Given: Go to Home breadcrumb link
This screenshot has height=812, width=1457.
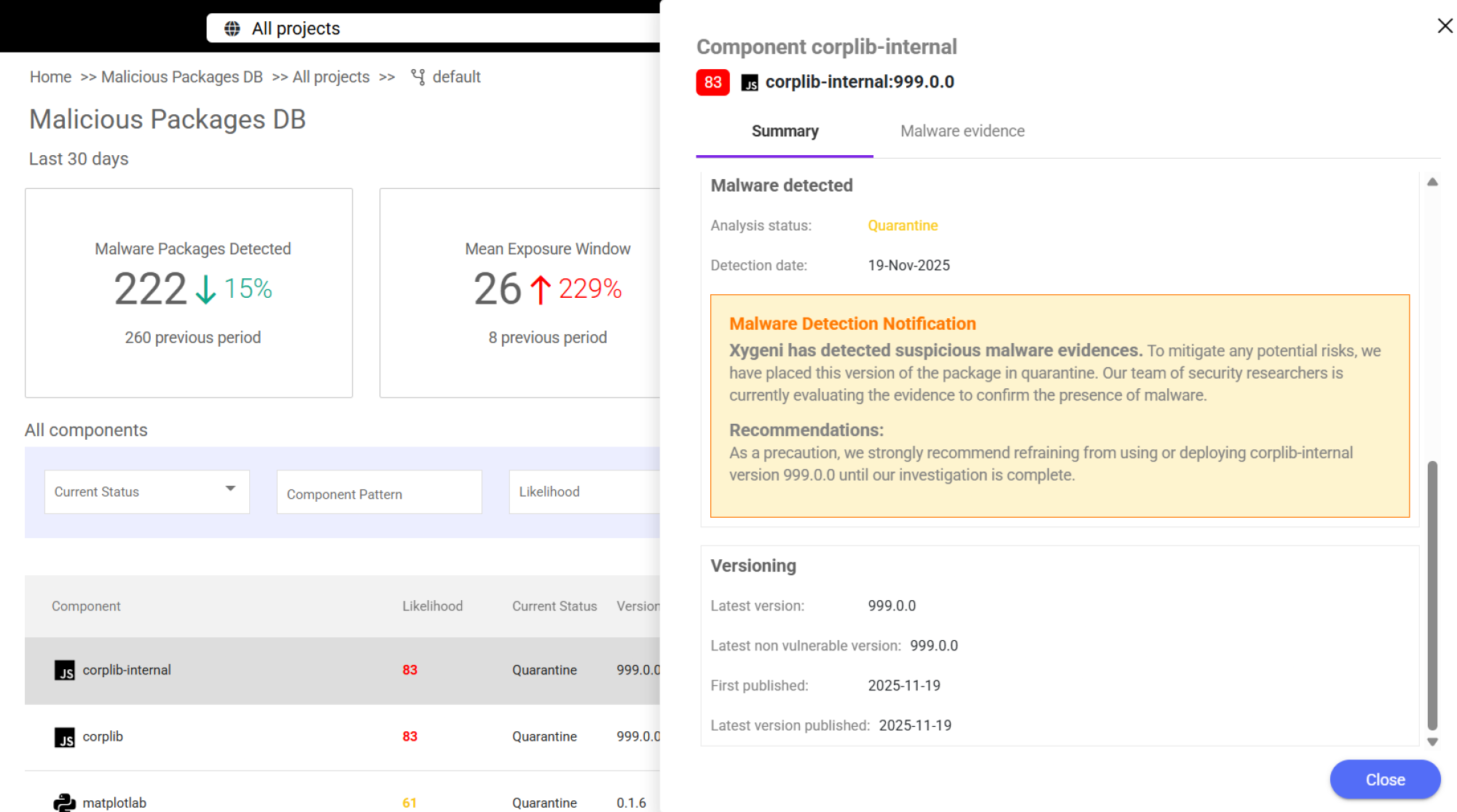Looking at the screenshot, I should tap(50, 77).
